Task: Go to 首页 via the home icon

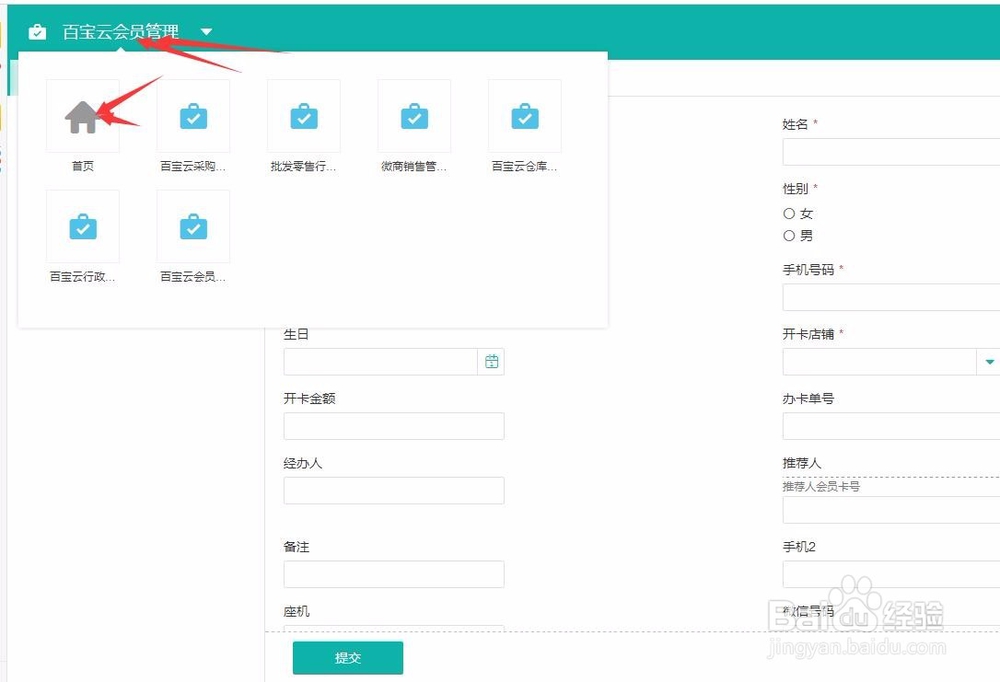Action: (x=83, y=116)
